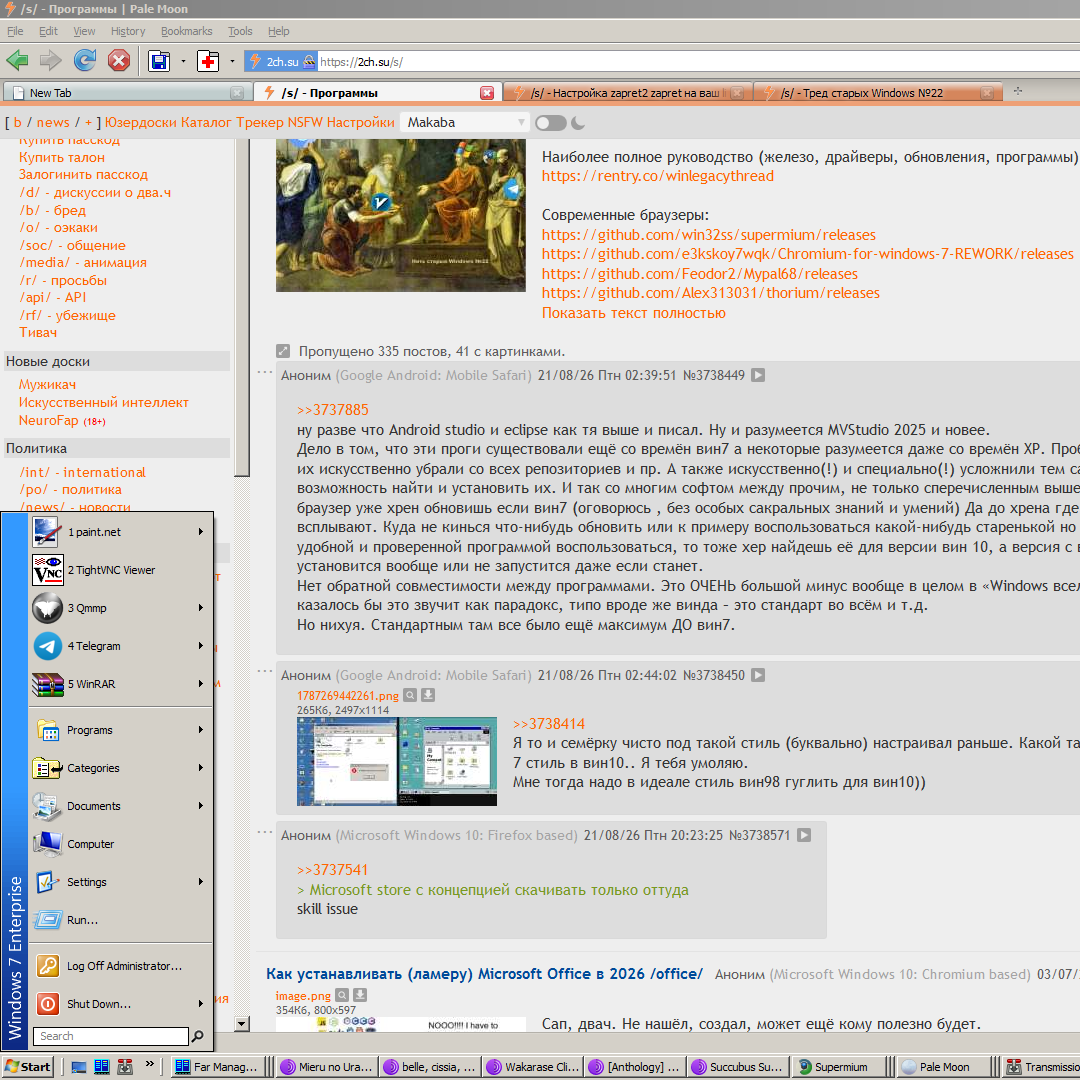Image resolution: width=1080 pixels, height=1080 pixels.
Task: Open WinRAR from the Start menu
Action: pos(121,683)
